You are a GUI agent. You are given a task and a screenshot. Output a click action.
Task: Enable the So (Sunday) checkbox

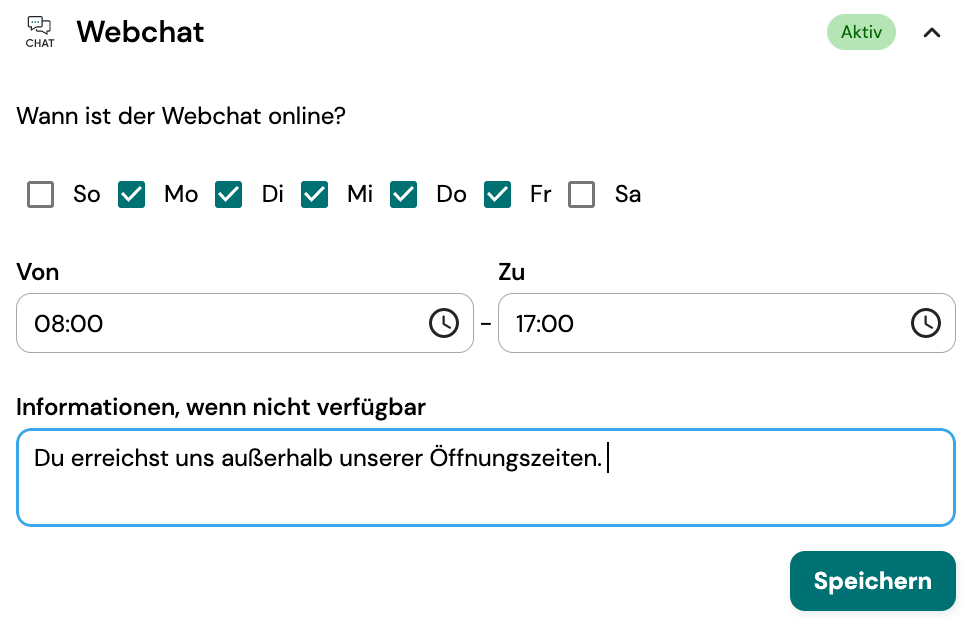41,194
